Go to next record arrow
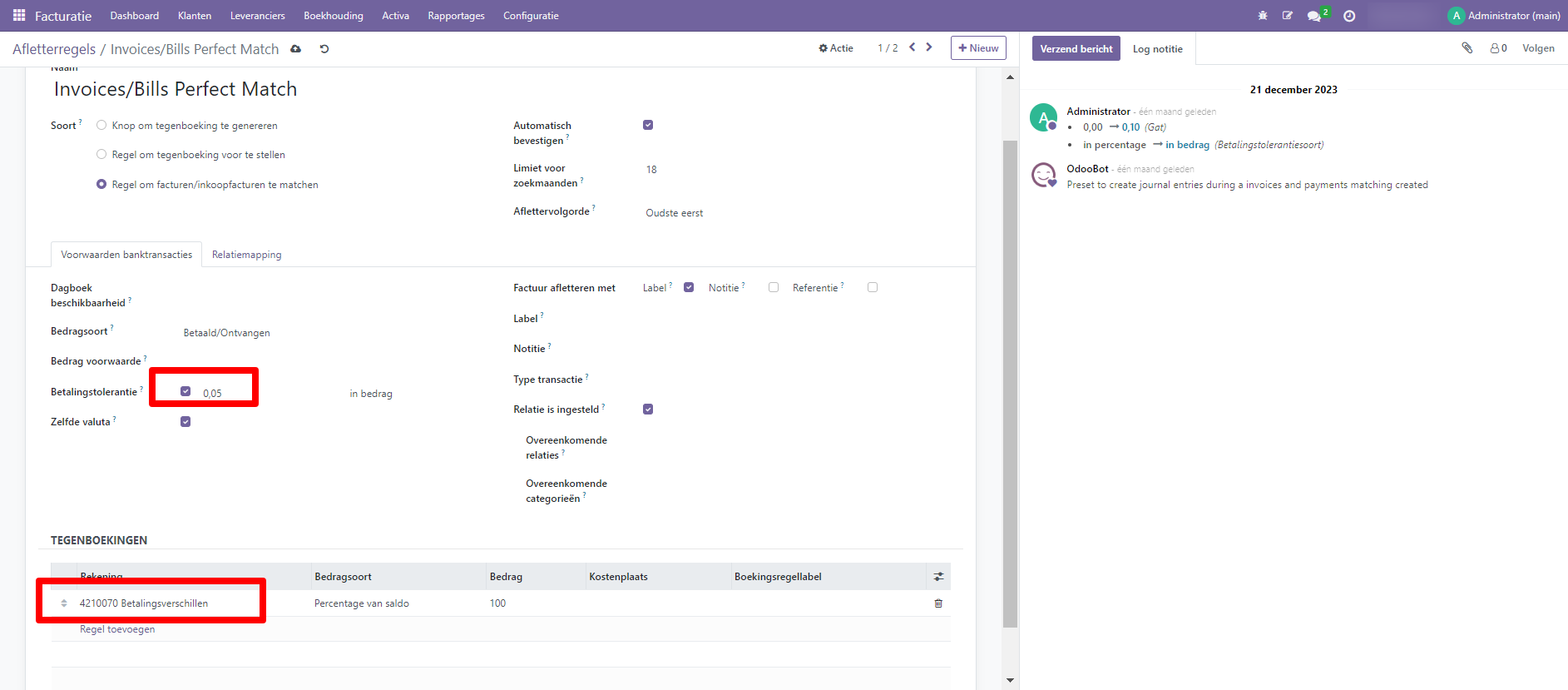The height and width of the screenshot is (690, 1568). (x=929, y=47)
